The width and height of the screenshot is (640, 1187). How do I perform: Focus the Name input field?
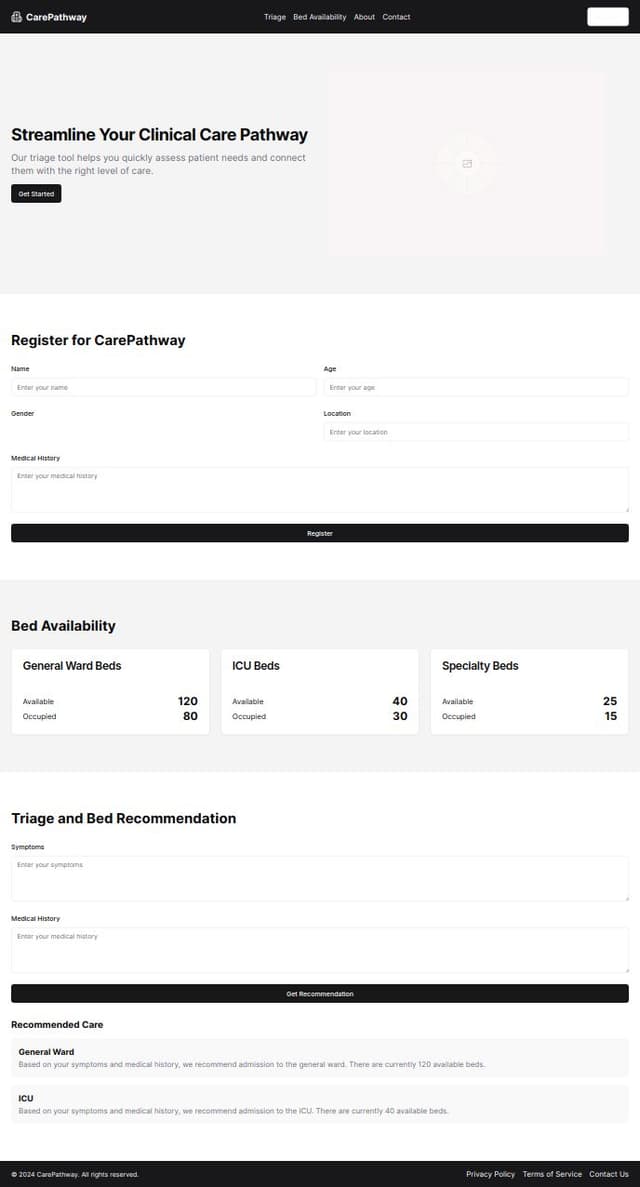(x=164, y=387)
